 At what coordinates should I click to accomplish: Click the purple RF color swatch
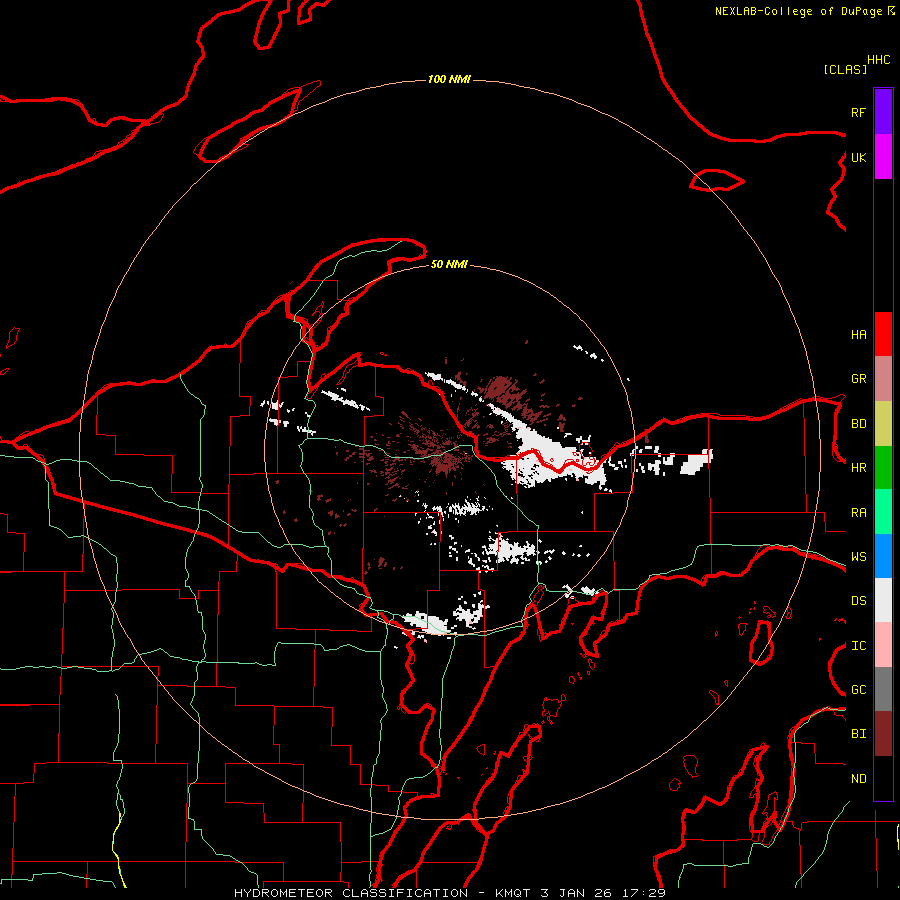coord(883,112)
